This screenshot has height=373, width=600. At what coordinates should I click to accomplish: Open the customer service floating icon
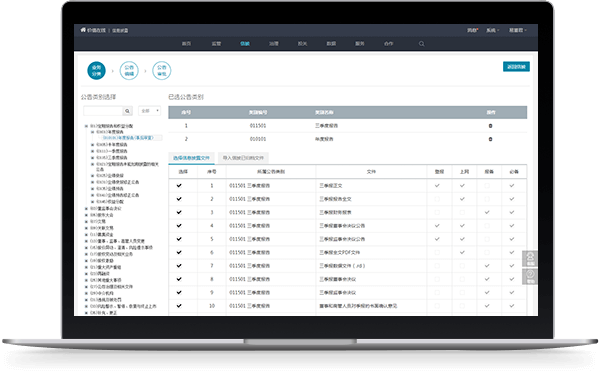(x=530, y=259)
